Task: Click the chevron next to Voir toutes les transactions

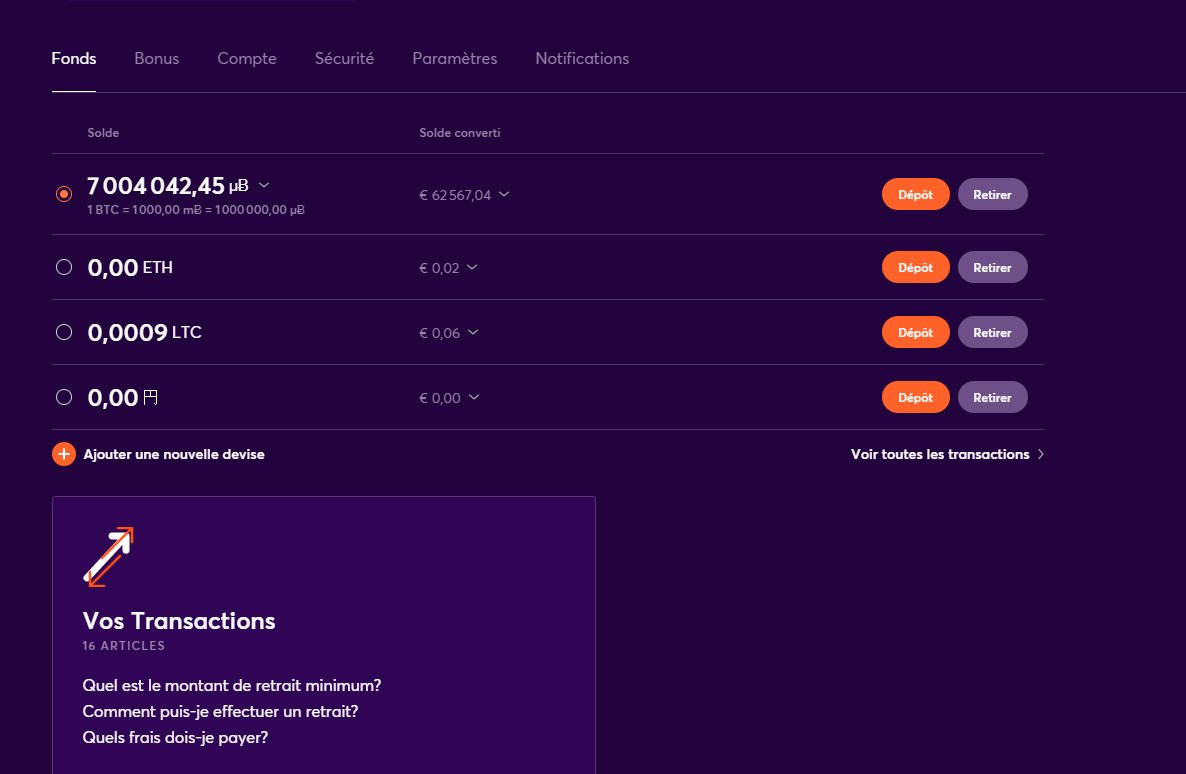Action: (x=1041, y=454)
